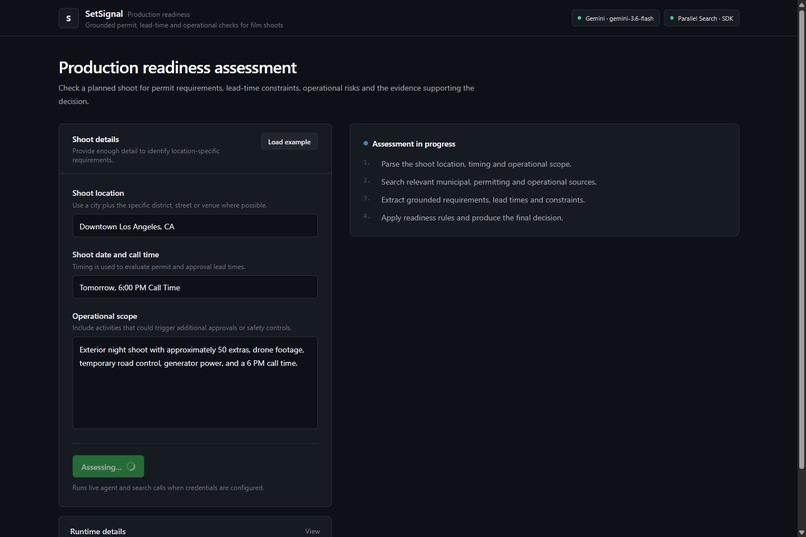The width and height of the screenshot is (806, 537).
Task: Click the Shoot date and call time label
Action: pos(116,254)
